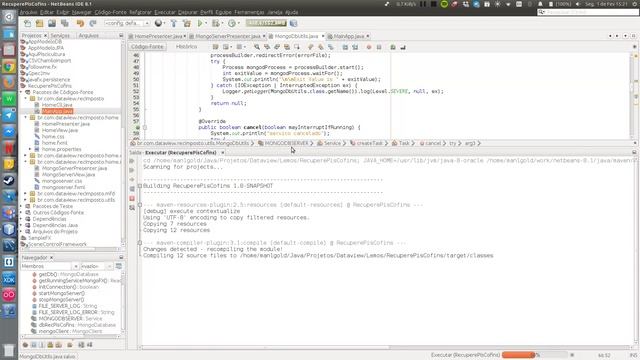Expand br.com.dataview.recimposto.utils package

26,200
